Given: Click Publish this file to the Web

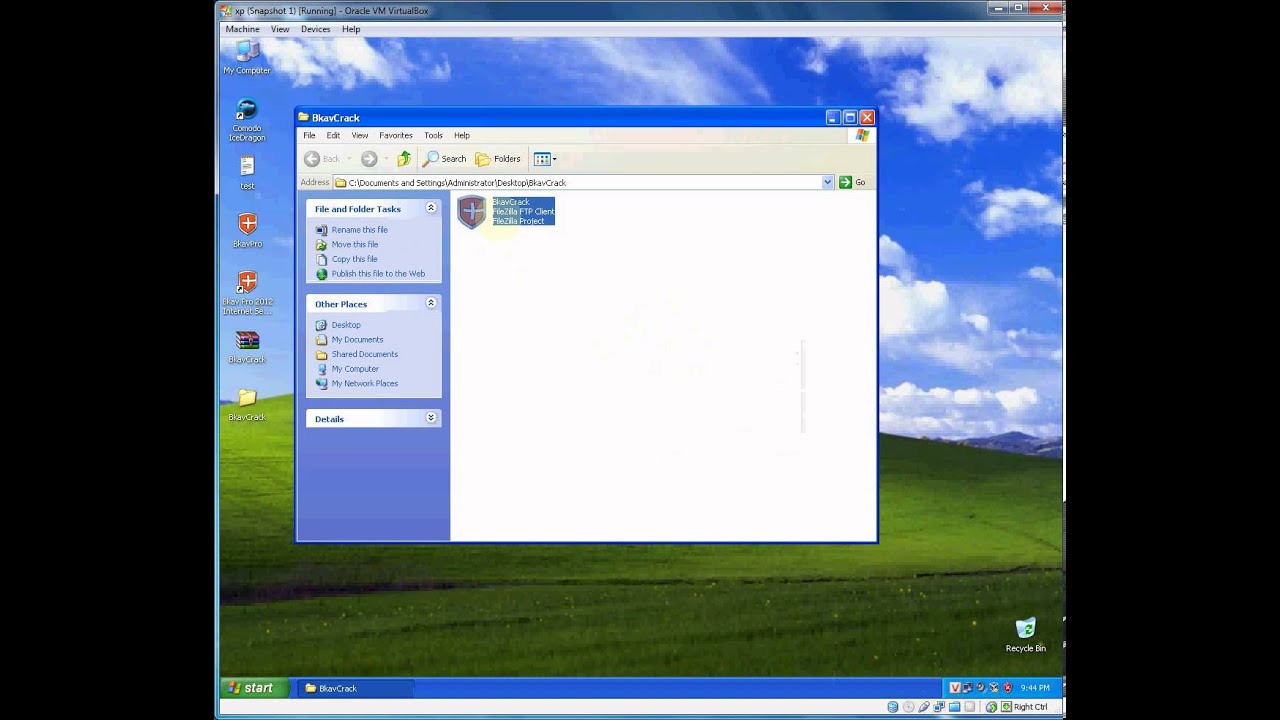Looking at the screenshot, I should [x=378, y=273].
